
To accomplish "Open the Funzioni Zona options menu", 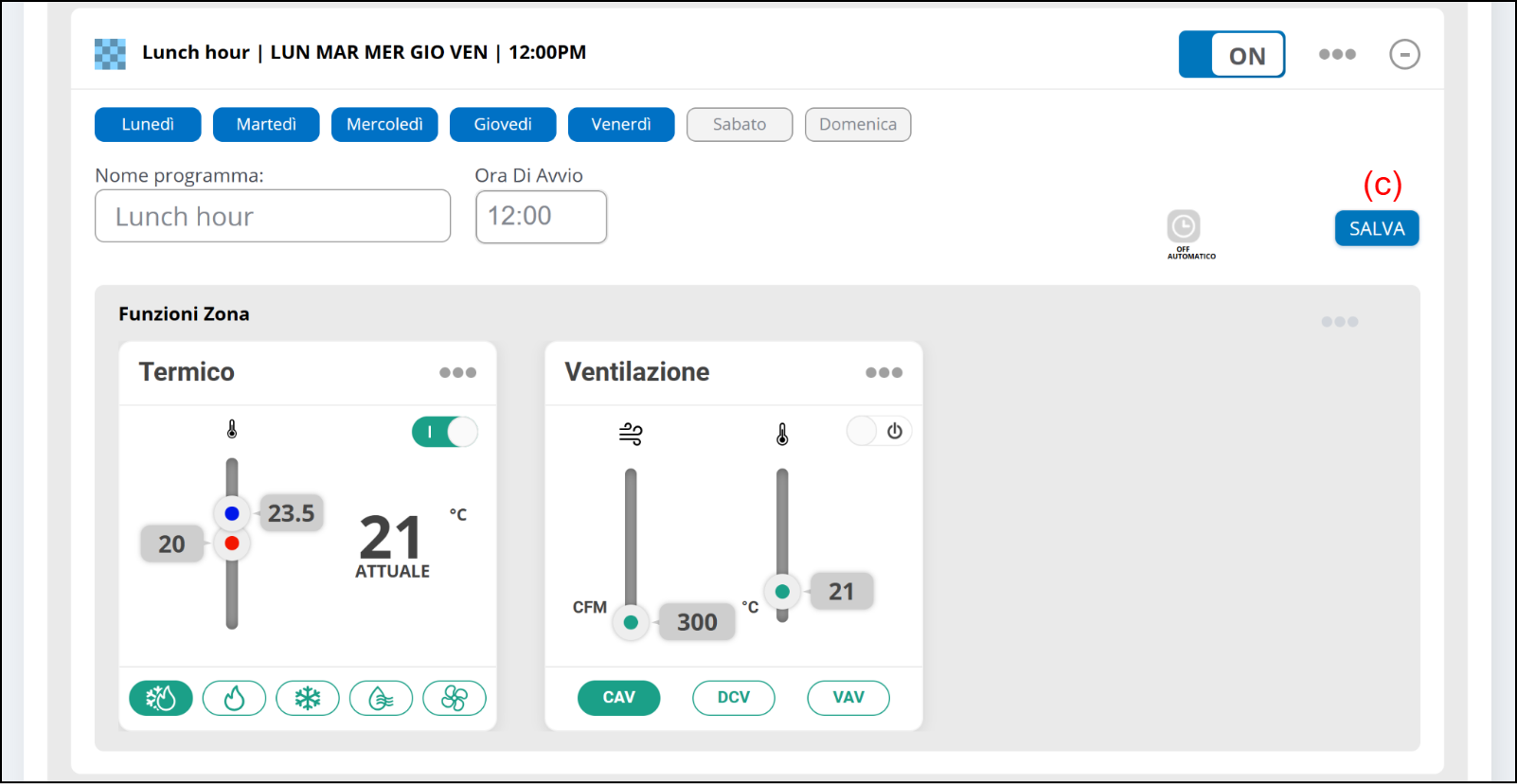I will coord(1339,322).
